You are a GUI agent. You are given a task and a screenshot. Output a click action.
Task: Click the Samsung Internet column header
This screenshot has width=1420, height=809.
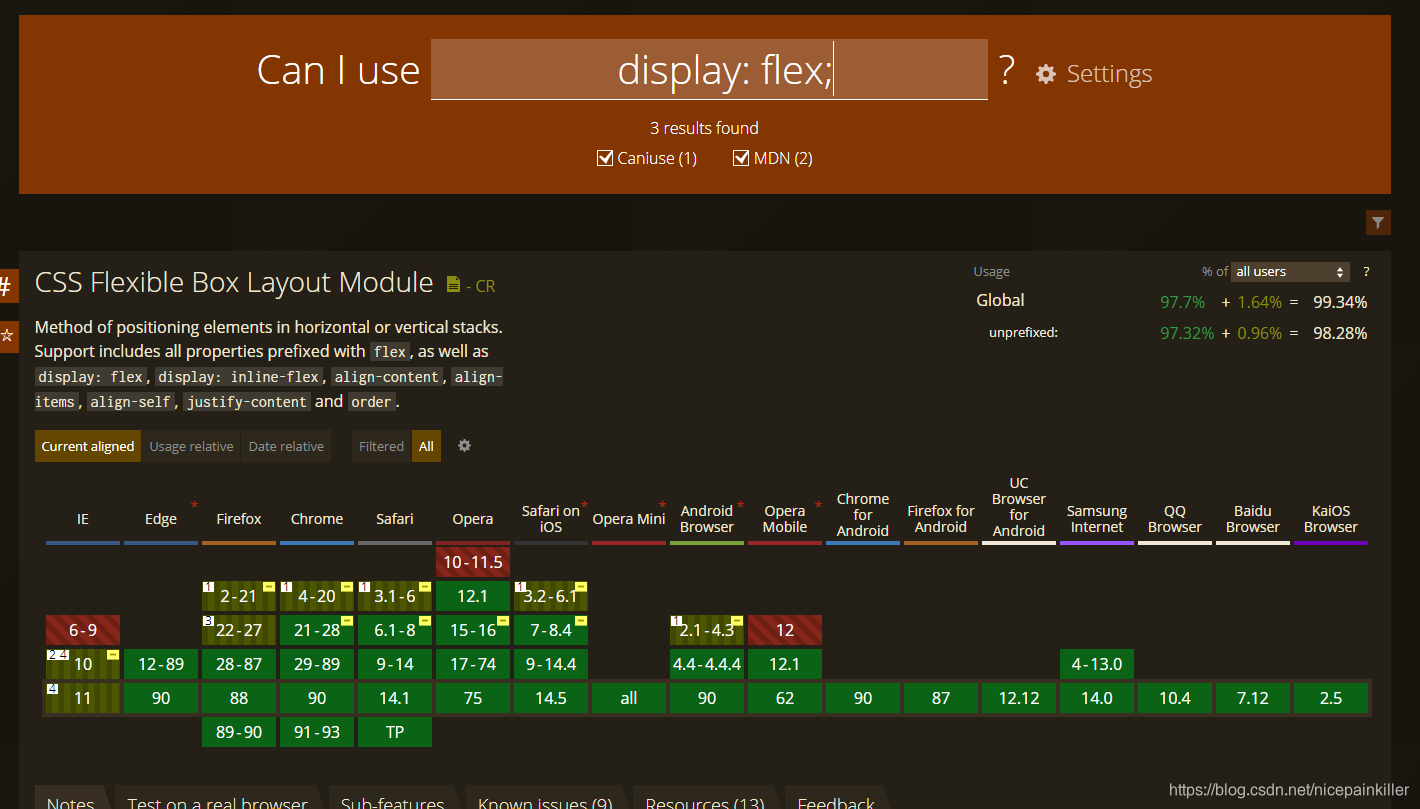tap(1097, 519)
